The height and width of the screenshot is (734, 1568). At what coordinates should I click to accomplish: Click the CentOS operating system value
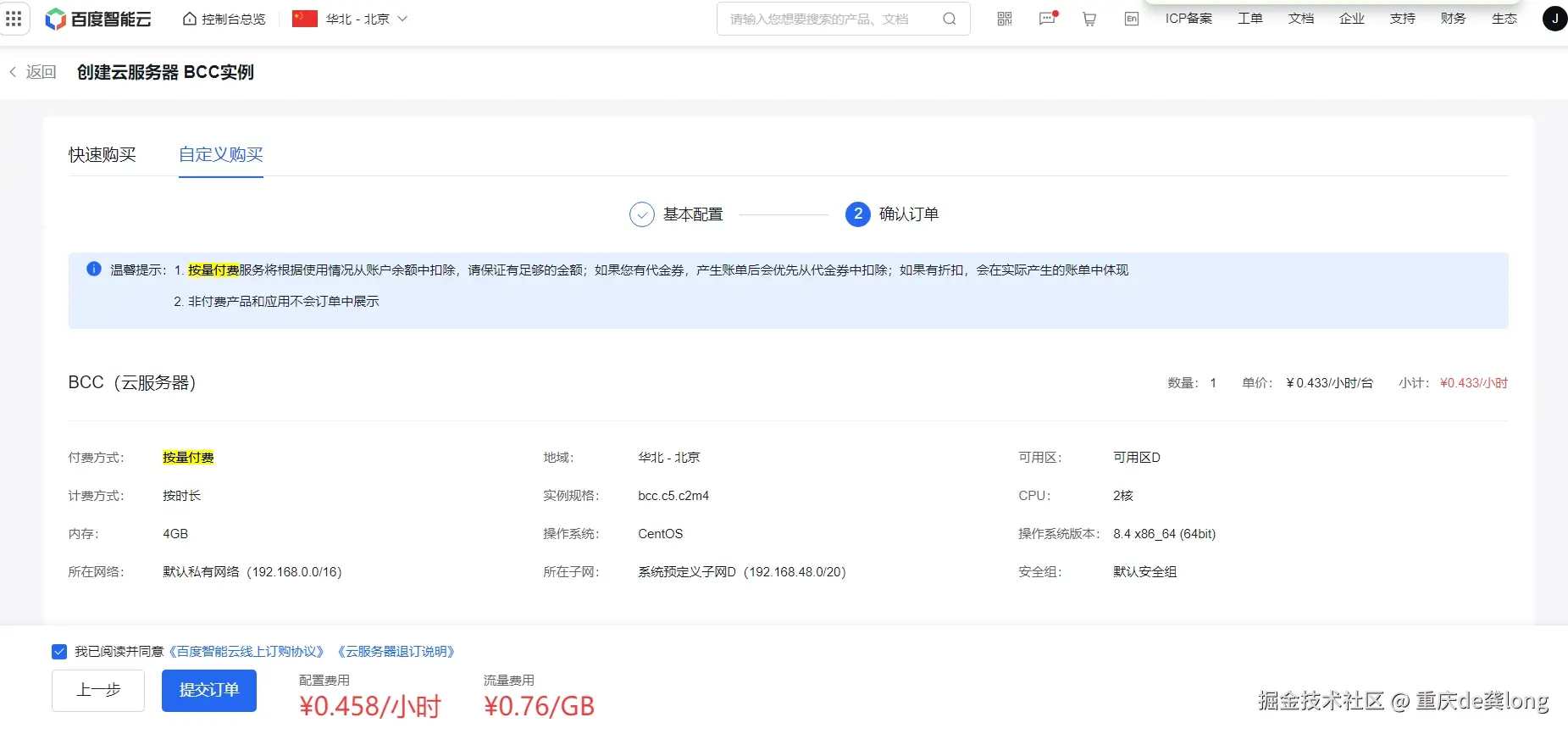(661, 534)
